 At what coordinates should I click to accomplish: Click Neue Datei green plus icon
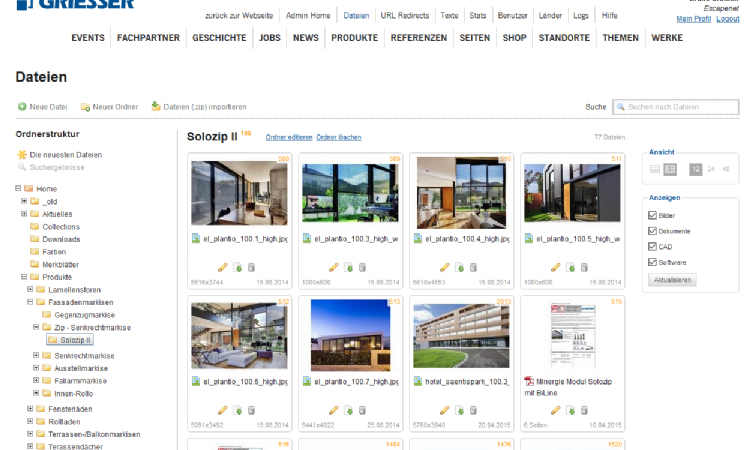(x=22, y=107)
